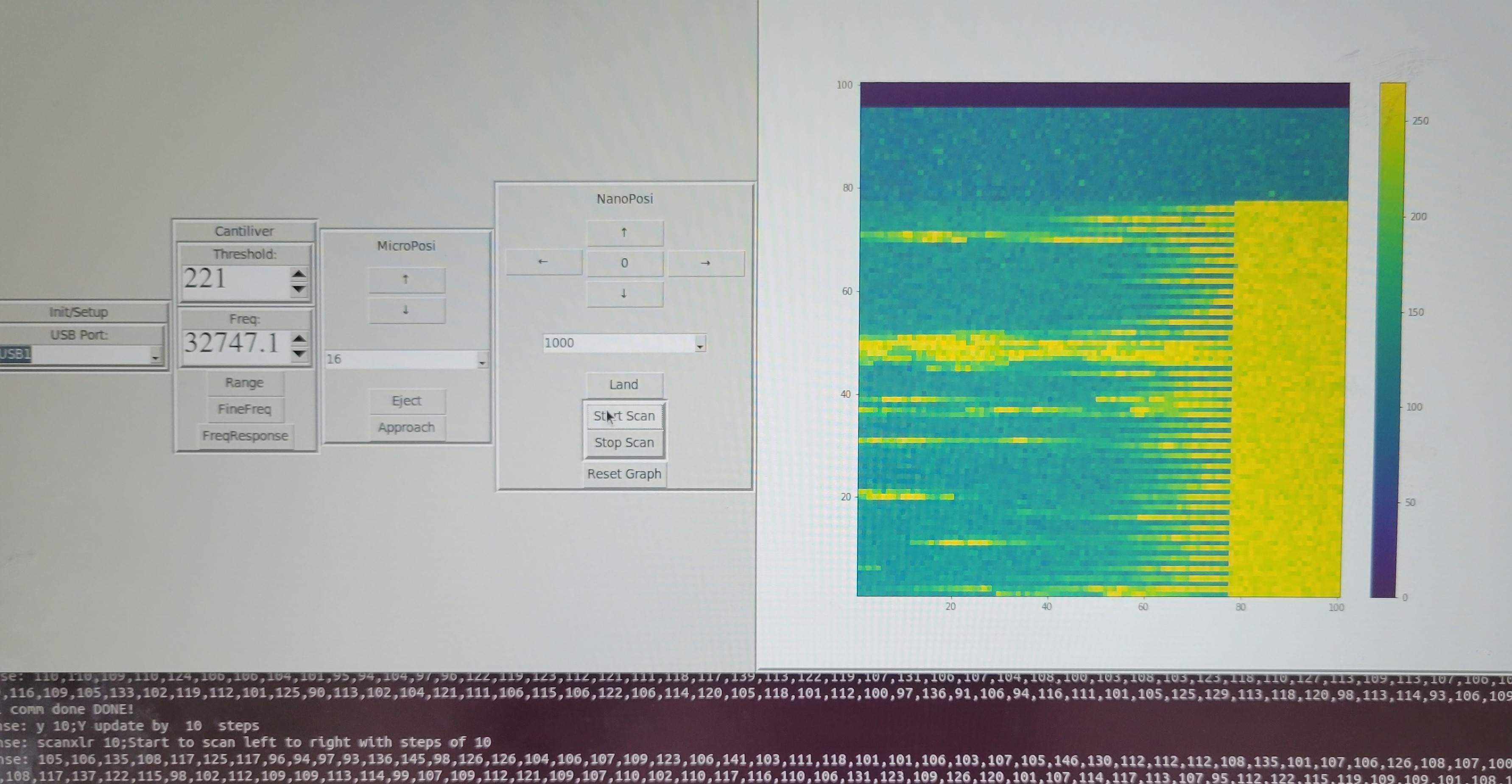Decrease Threshold value with down stepper

tap(299, 289)
